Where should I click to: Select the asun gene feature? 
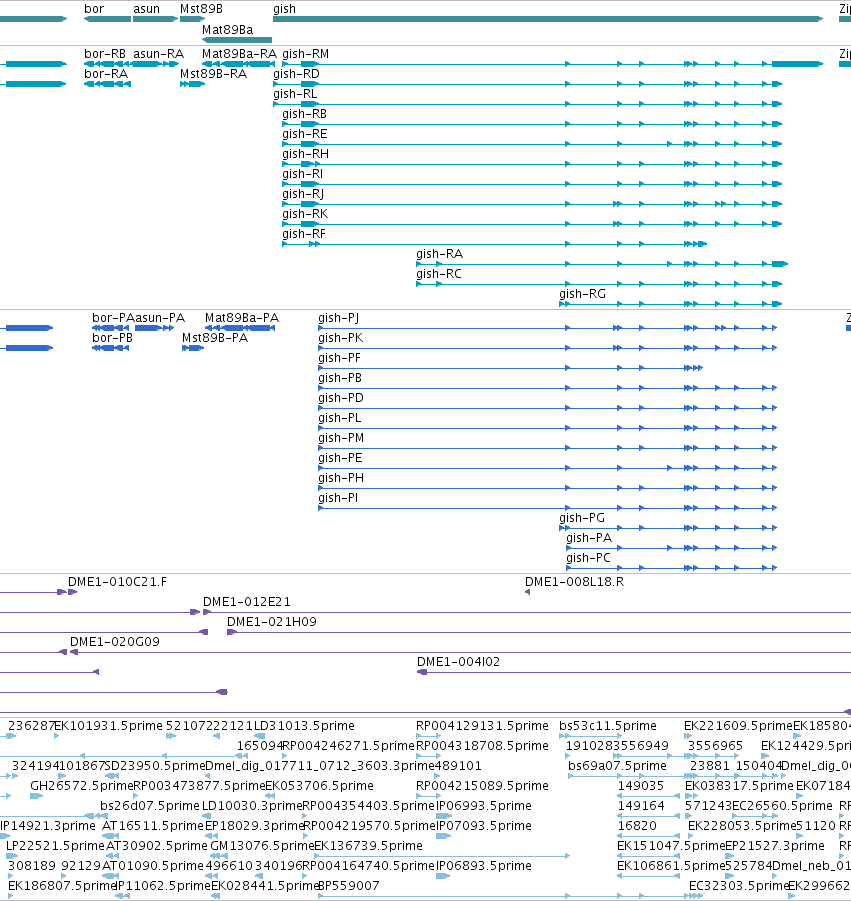(x=155, y=19)
